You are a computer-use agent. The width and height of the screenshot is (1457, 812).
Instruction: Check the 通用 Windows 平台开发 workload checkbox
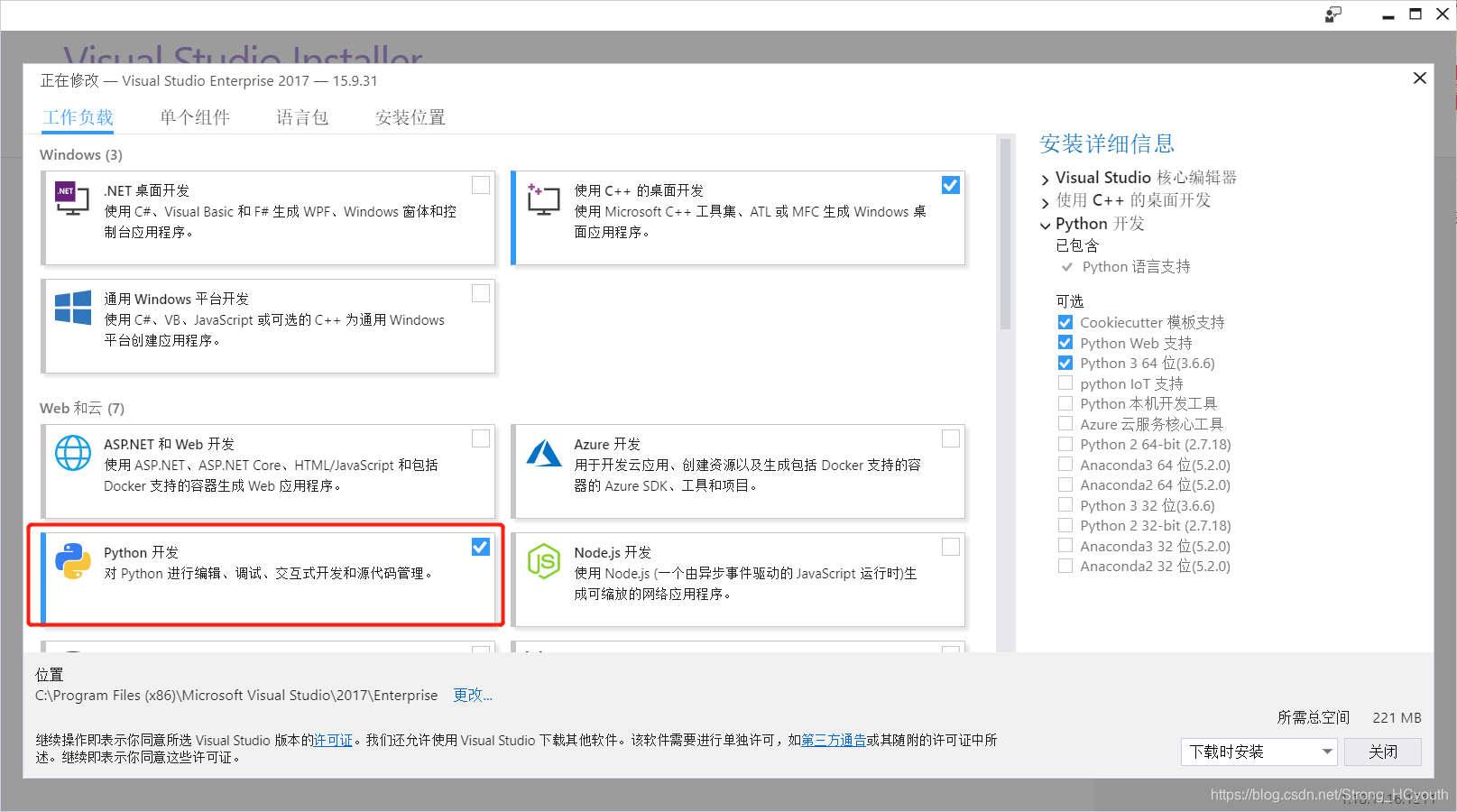(x=481, y=293)
